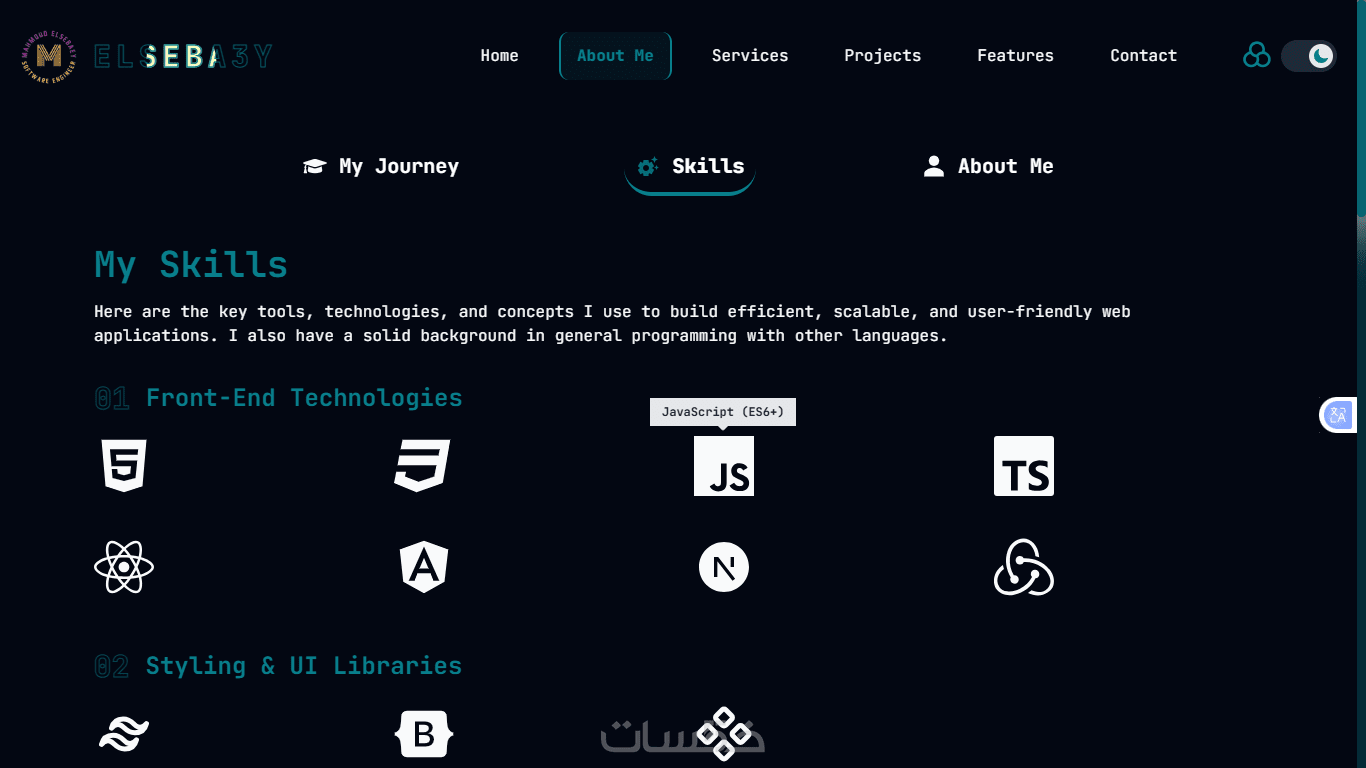The width and height of the screenshot is (1366, 768).
Task: Open Services in the navigation bar
Action: [750, 56]
